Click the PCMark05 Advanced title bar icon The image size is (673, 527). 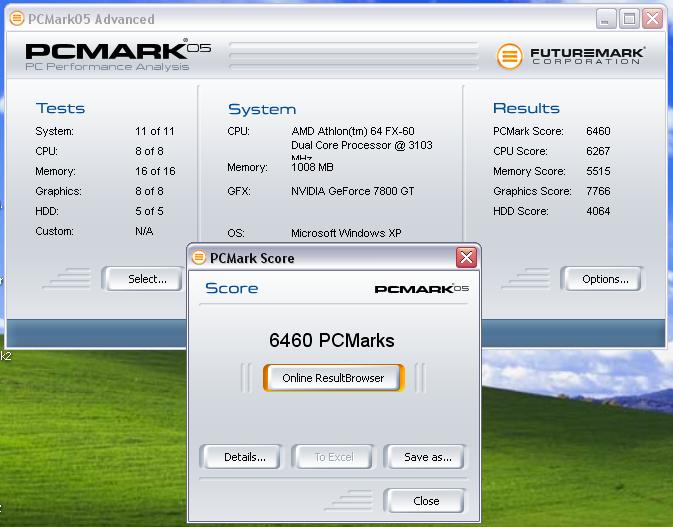click(17, 18)
